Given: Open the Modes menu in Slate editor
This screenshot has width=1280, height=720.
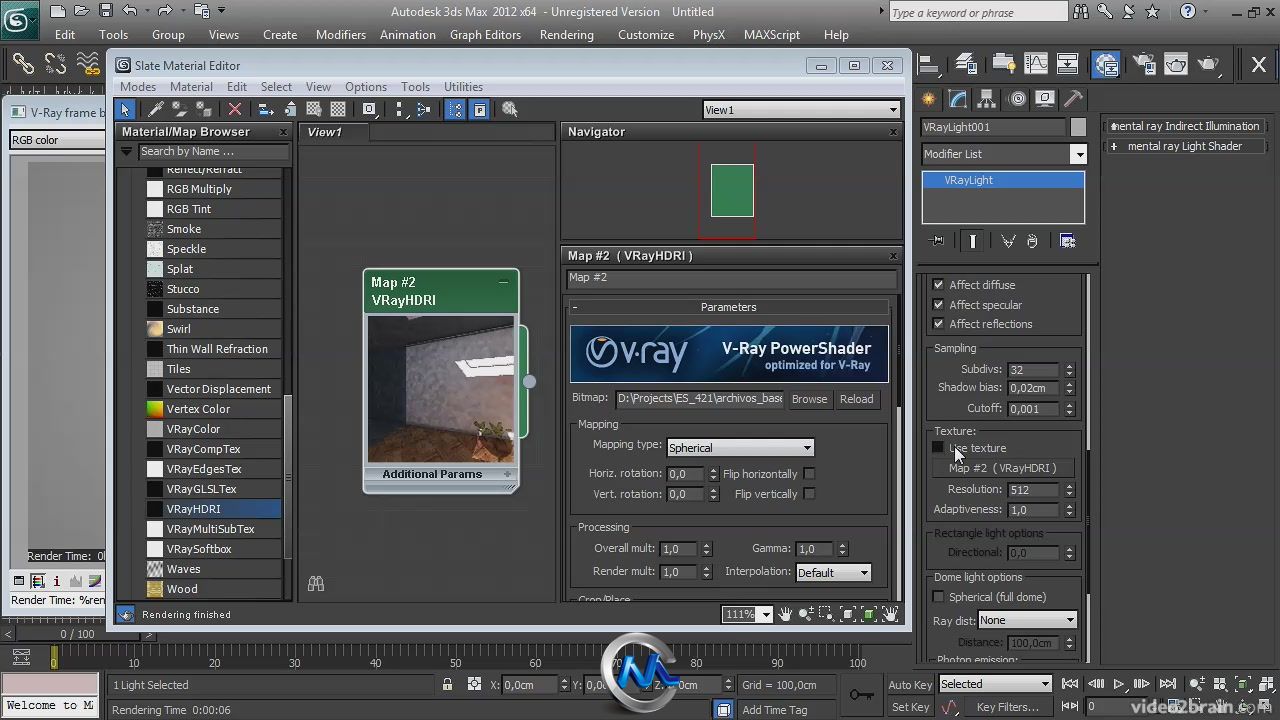Looking at the screenshot, I should click(137, 87).
